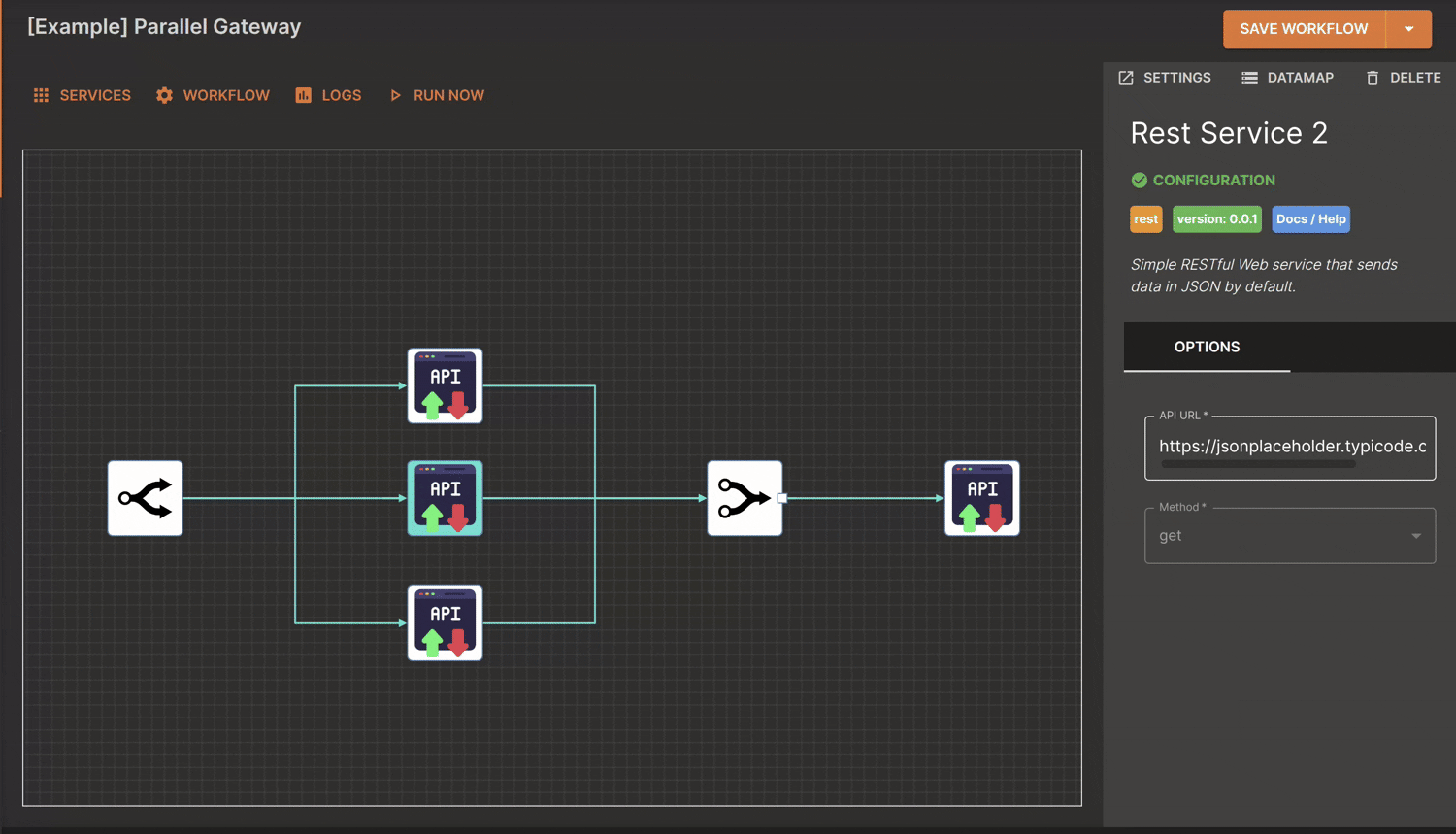Click the rest tag badge
This screenshot has height=834, width=1456.
1146,219
